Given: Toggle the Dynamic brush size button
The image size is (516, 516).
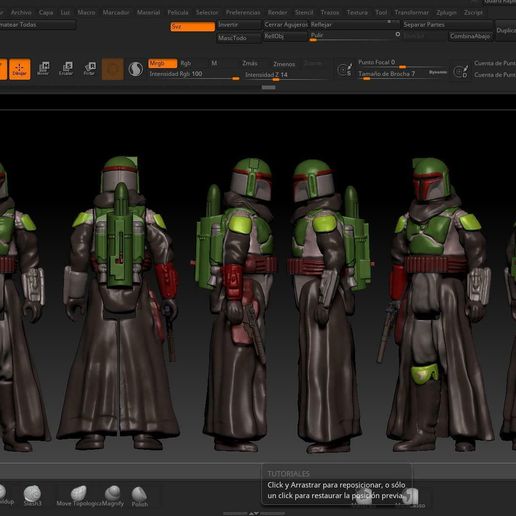Looking at the screenshot, I should 438,72.
